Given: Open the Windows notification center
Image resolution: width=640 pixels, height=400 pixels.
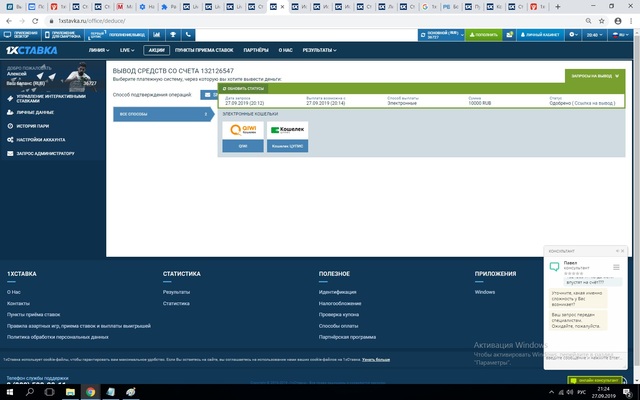Looking at the screenshot, I should click(x=627, y=392).
